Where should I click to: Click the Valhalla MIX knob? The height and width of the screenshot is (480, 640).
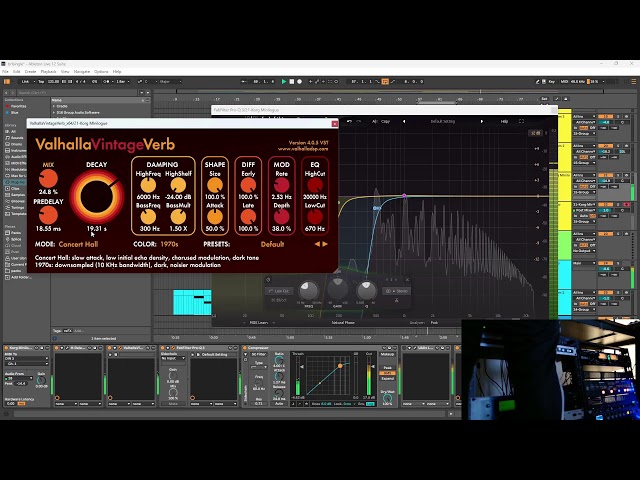click(x=49, y=179)
